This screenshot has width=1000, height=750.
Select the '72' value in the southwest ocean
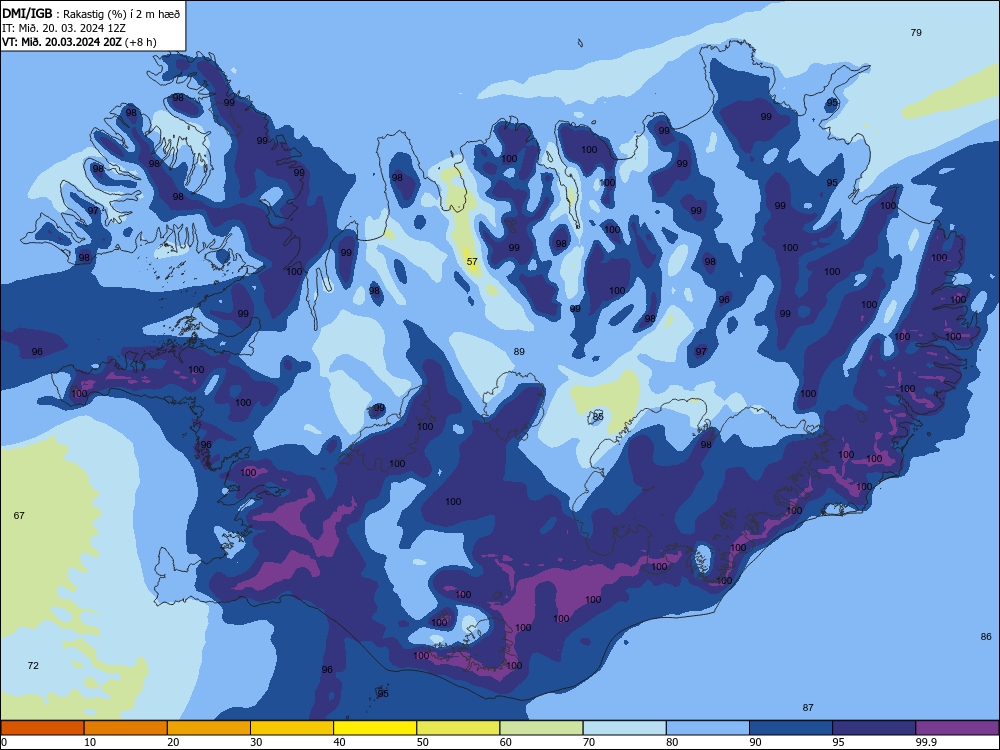click(33, 665)
